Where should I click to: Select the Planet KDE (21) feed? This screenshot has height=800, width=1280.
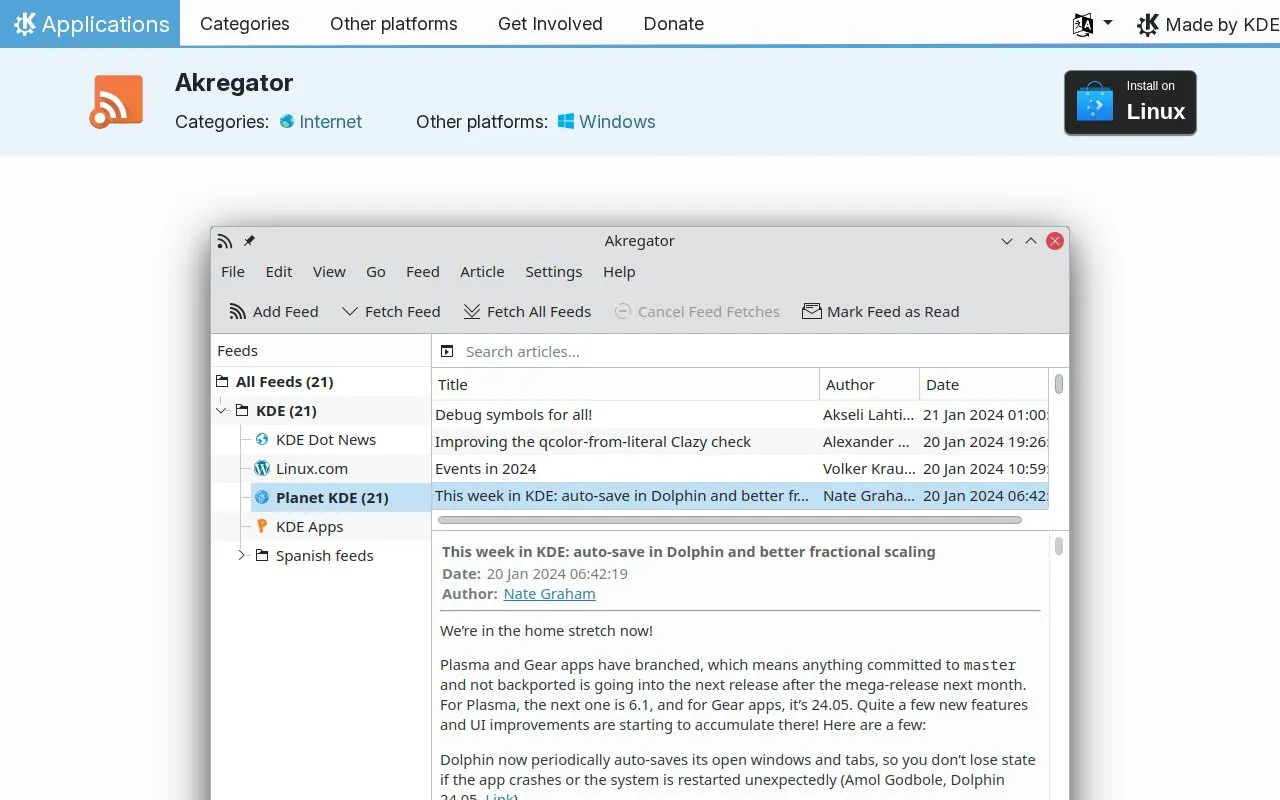coord(340,497)
